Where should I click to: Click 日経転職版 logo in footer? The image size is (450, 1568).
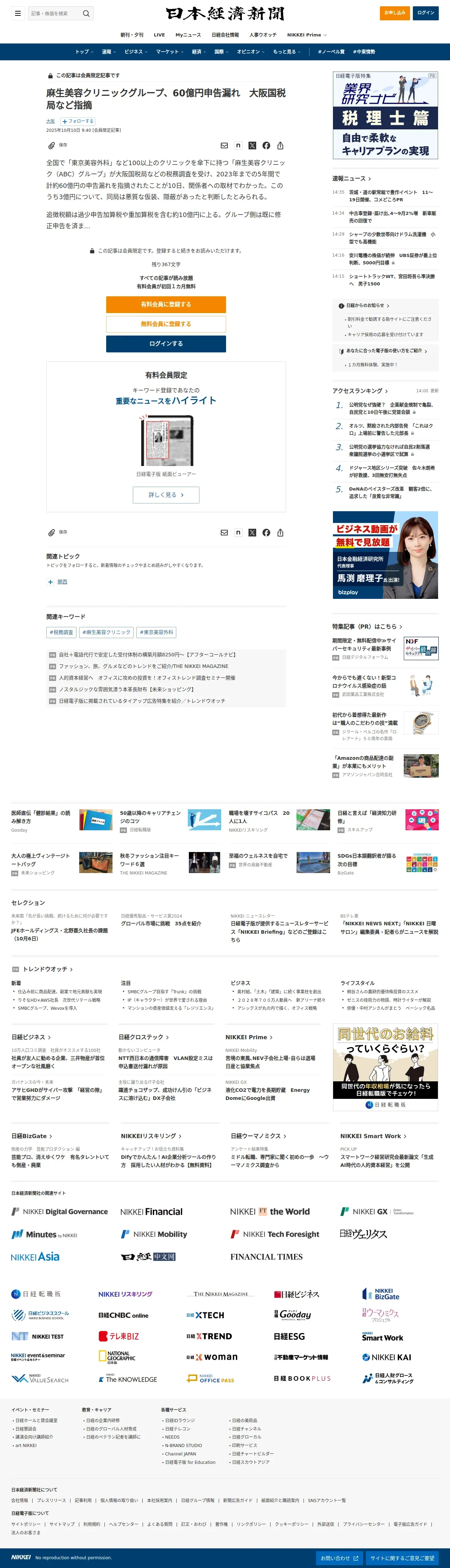[x=36, y=1294]
